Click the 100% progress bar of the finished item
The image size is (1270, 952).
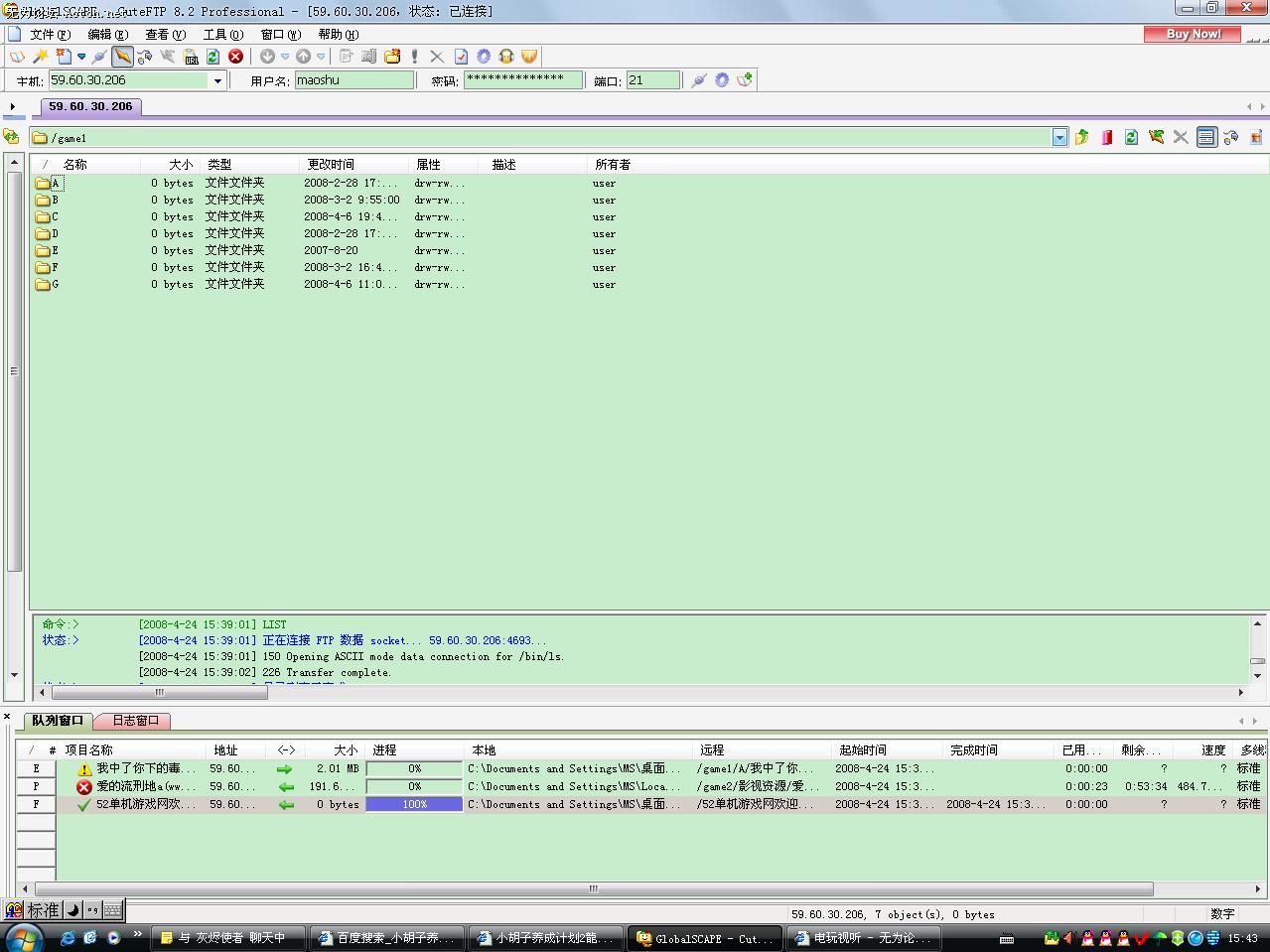click(x=414, y=804)
